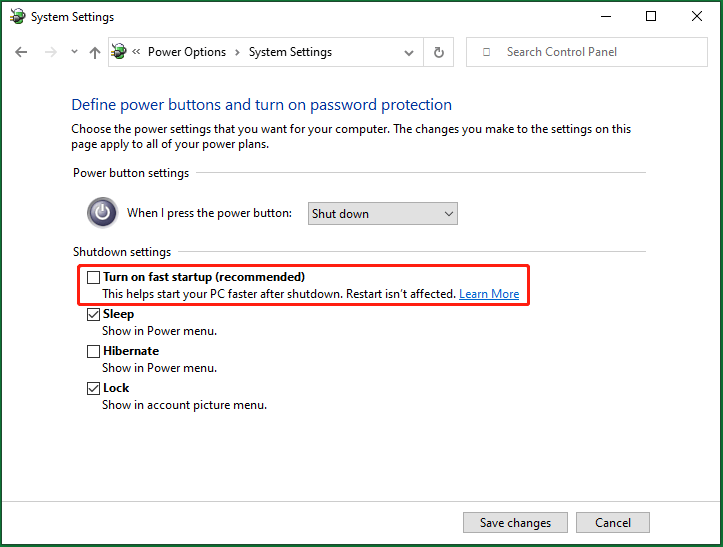
Task: Click the System Settings title bar icon
Action: click(18, 16)
